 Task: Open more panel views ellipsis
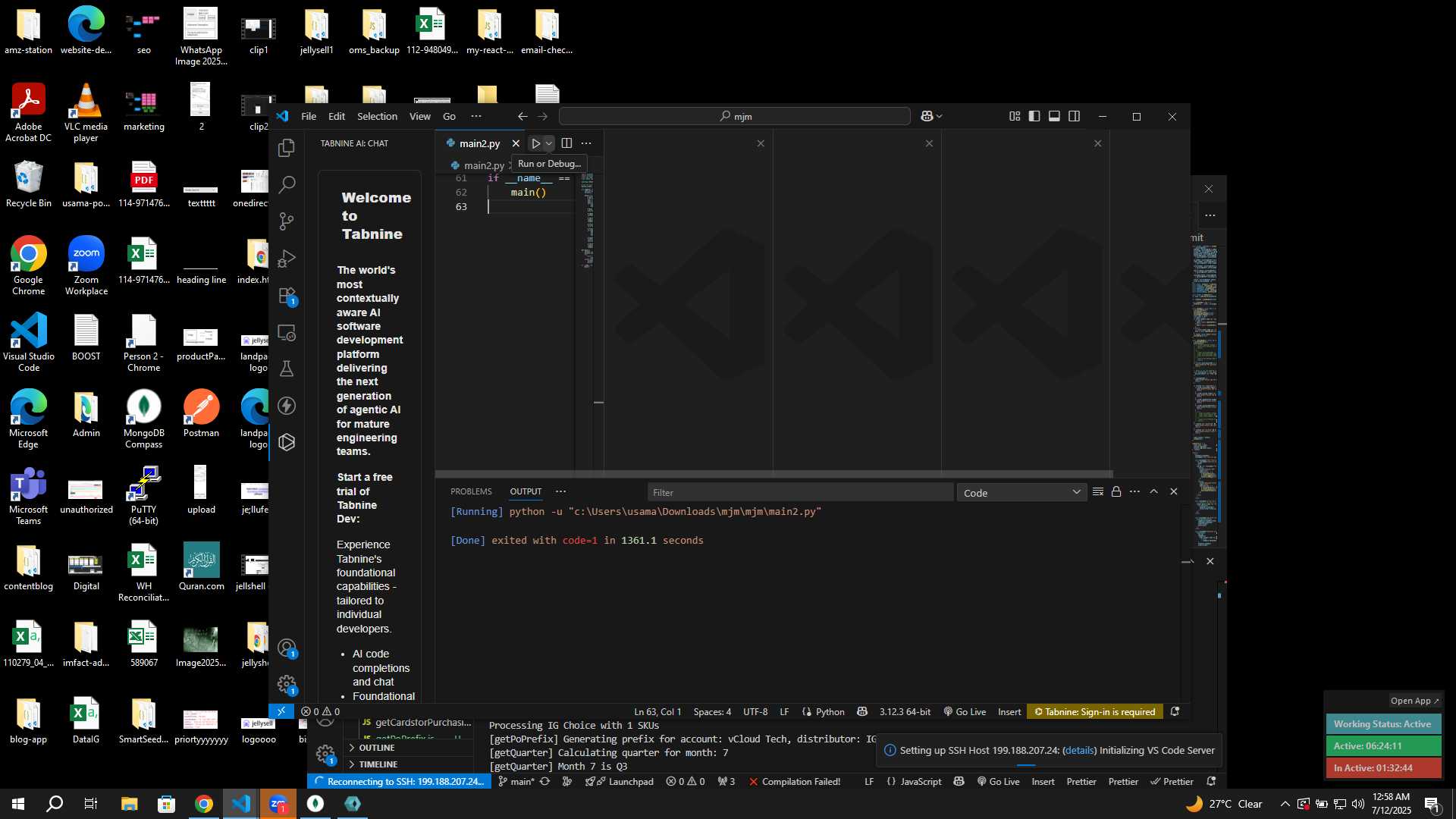coord(560,491)
